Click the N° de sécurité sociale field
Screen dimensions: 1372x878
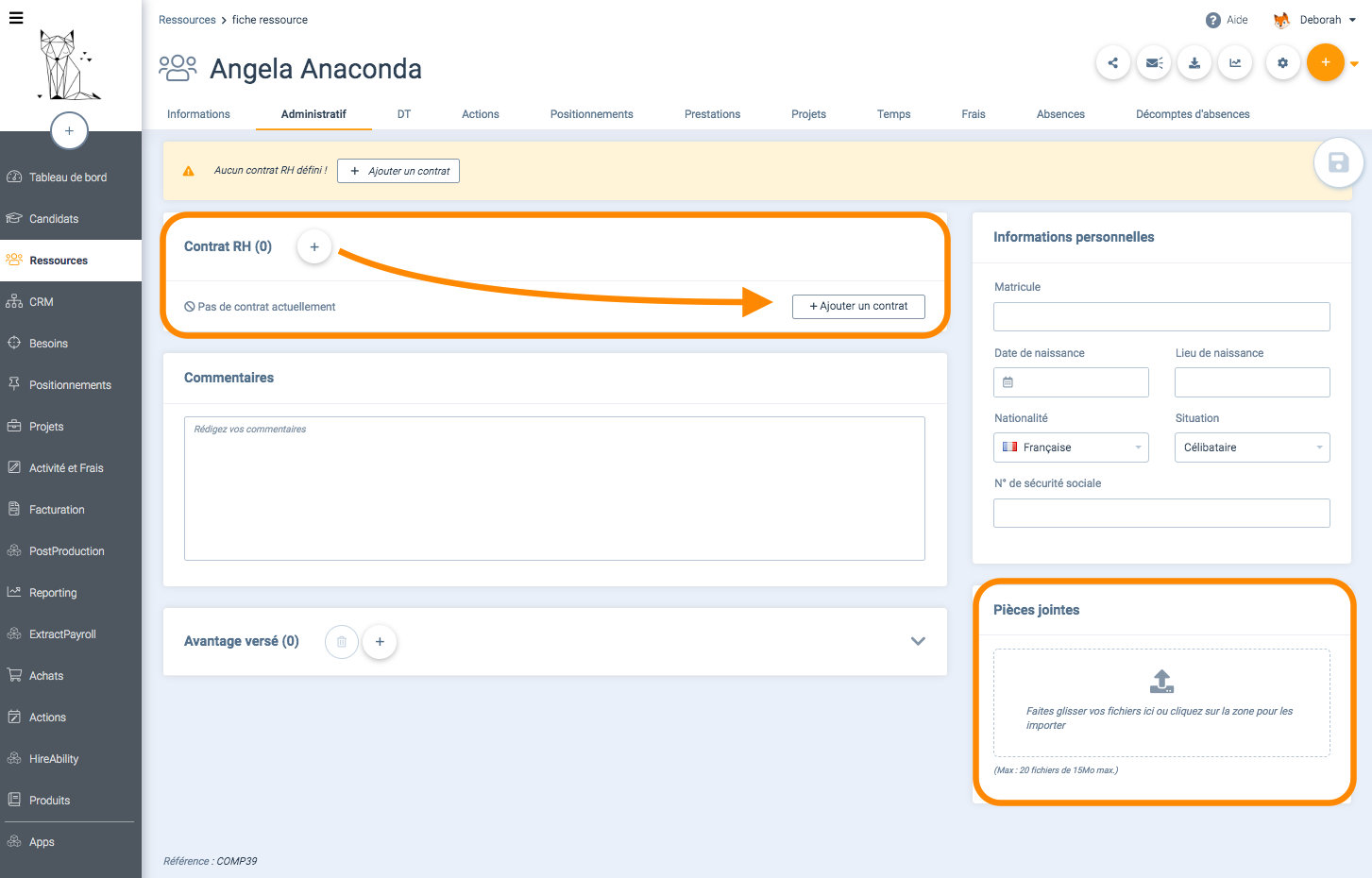[1161, 513]
